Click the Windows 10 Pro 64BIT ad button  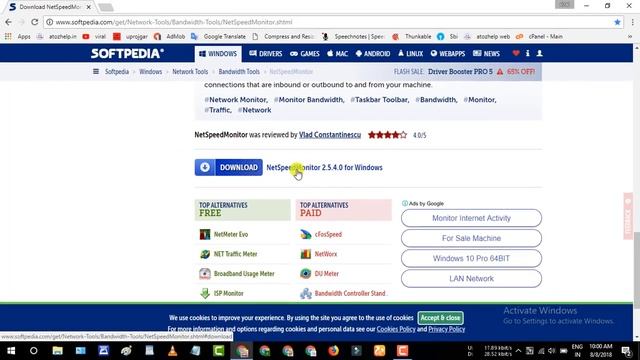point(471,258)
